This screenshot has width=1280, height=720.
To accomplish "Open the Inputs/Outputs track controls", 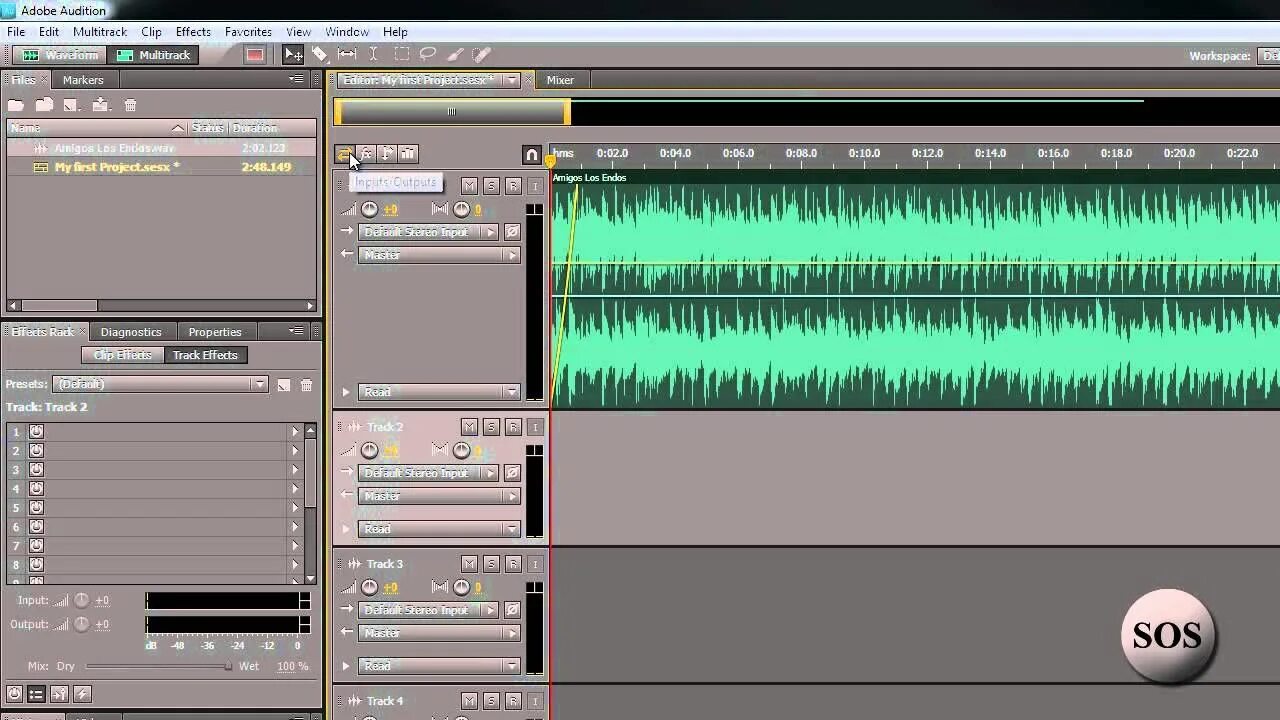I will pos(344,153).
